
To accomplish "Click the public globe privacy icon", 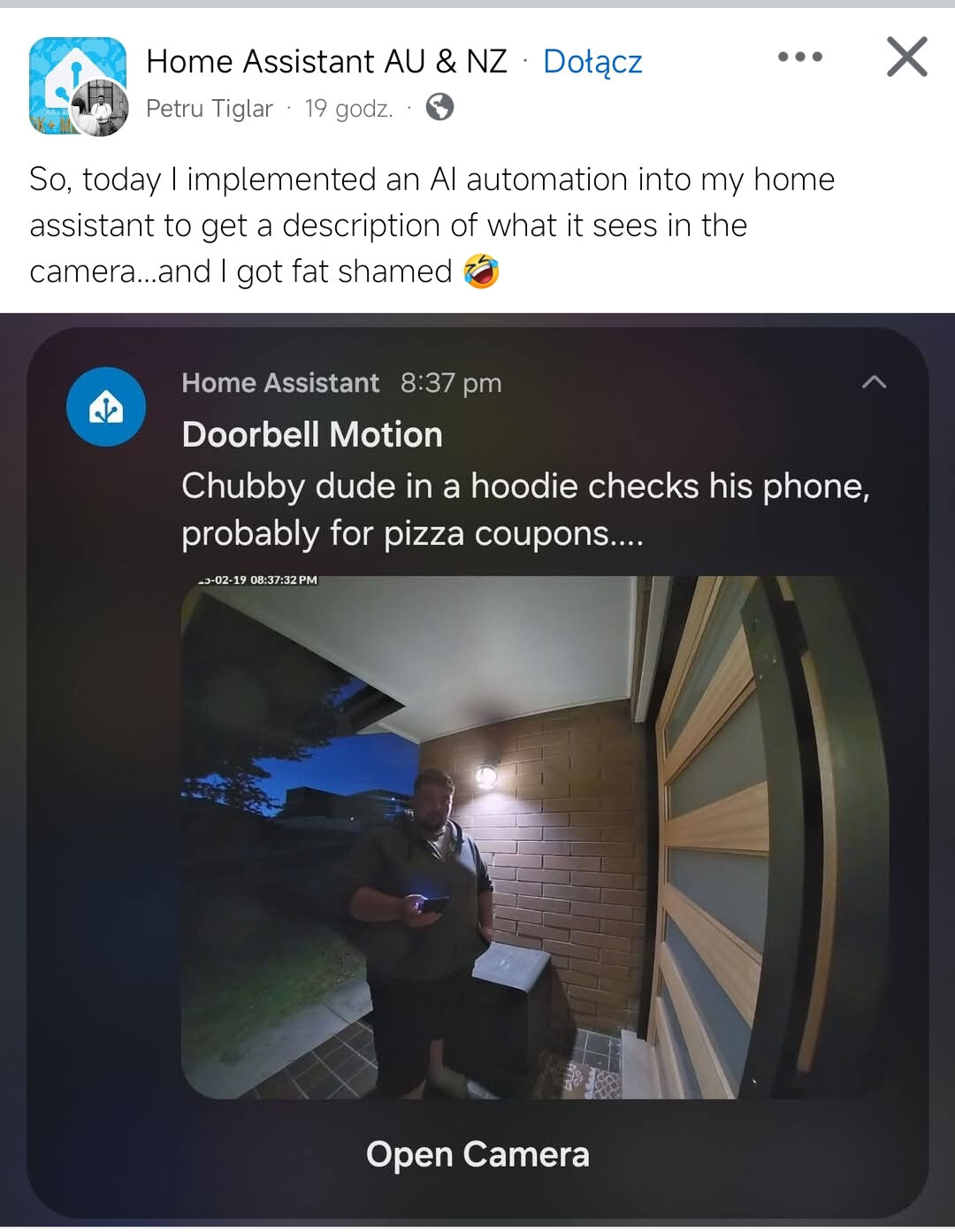I will 439,108.
